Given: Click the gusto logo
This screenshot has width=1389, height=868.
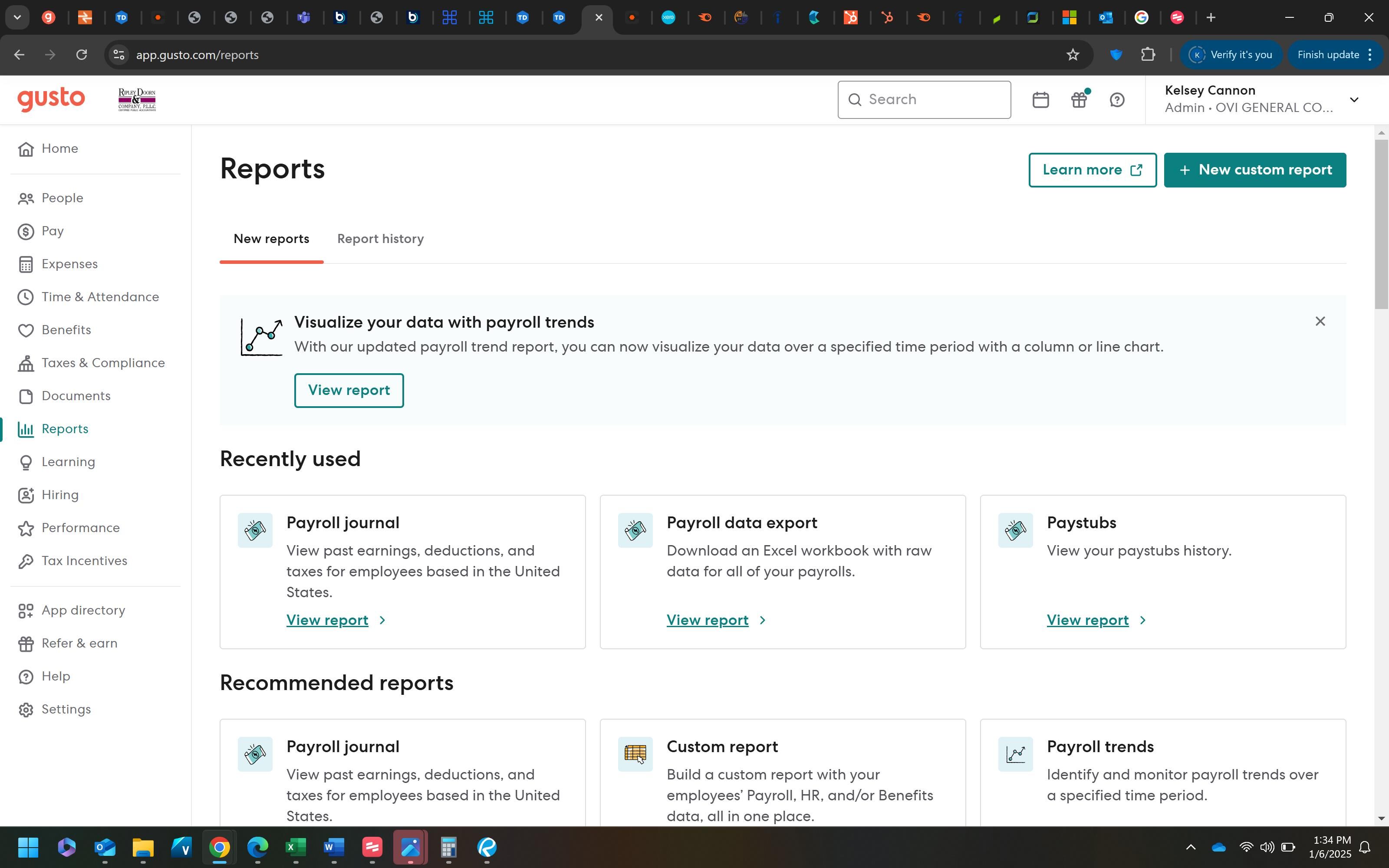Looking at the screenshot, I should coord(51,99).
